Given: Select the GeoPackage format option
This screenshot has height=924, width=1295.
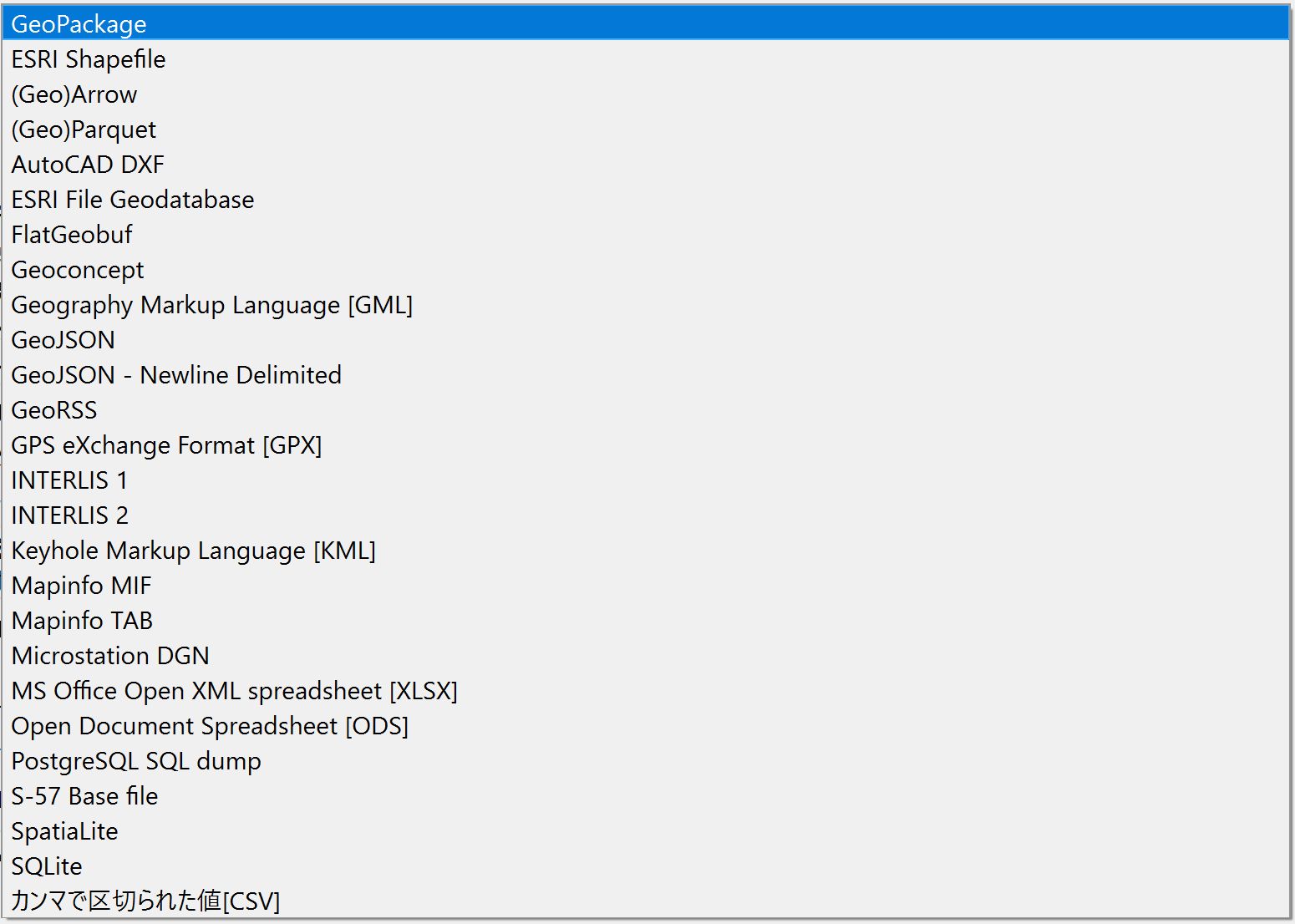Looking at the screenshot, I should click(646, 23).
